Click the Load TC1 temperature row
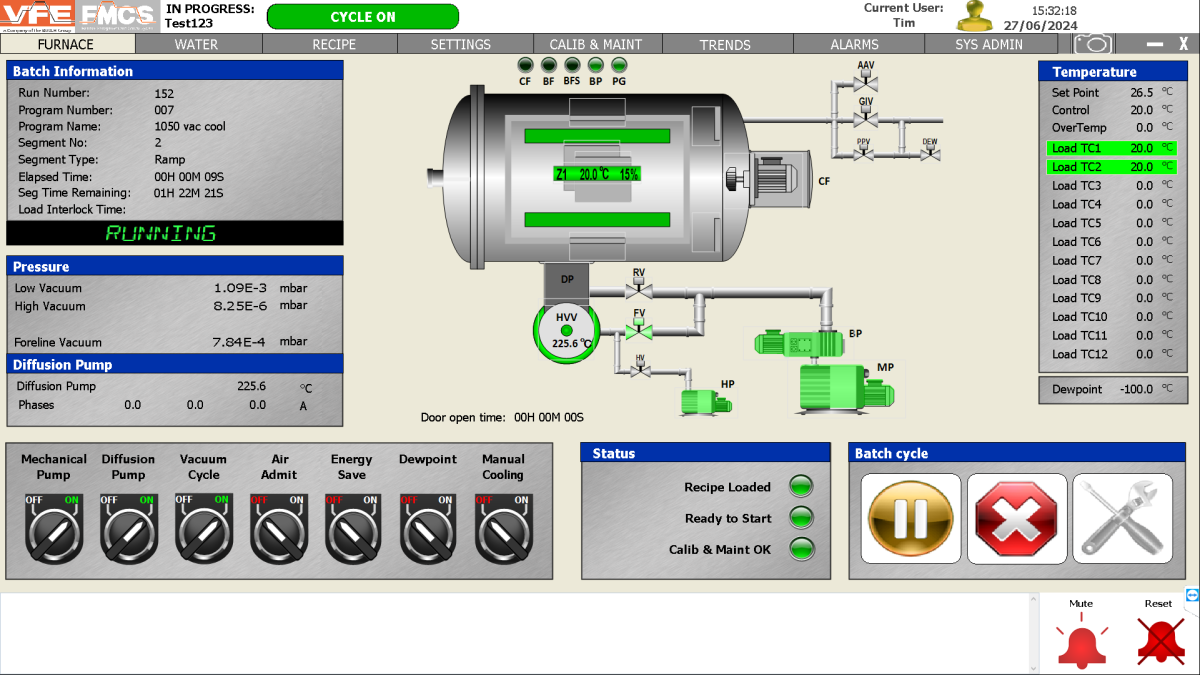The image size is (1200, 675). [x=1112, y=148]
